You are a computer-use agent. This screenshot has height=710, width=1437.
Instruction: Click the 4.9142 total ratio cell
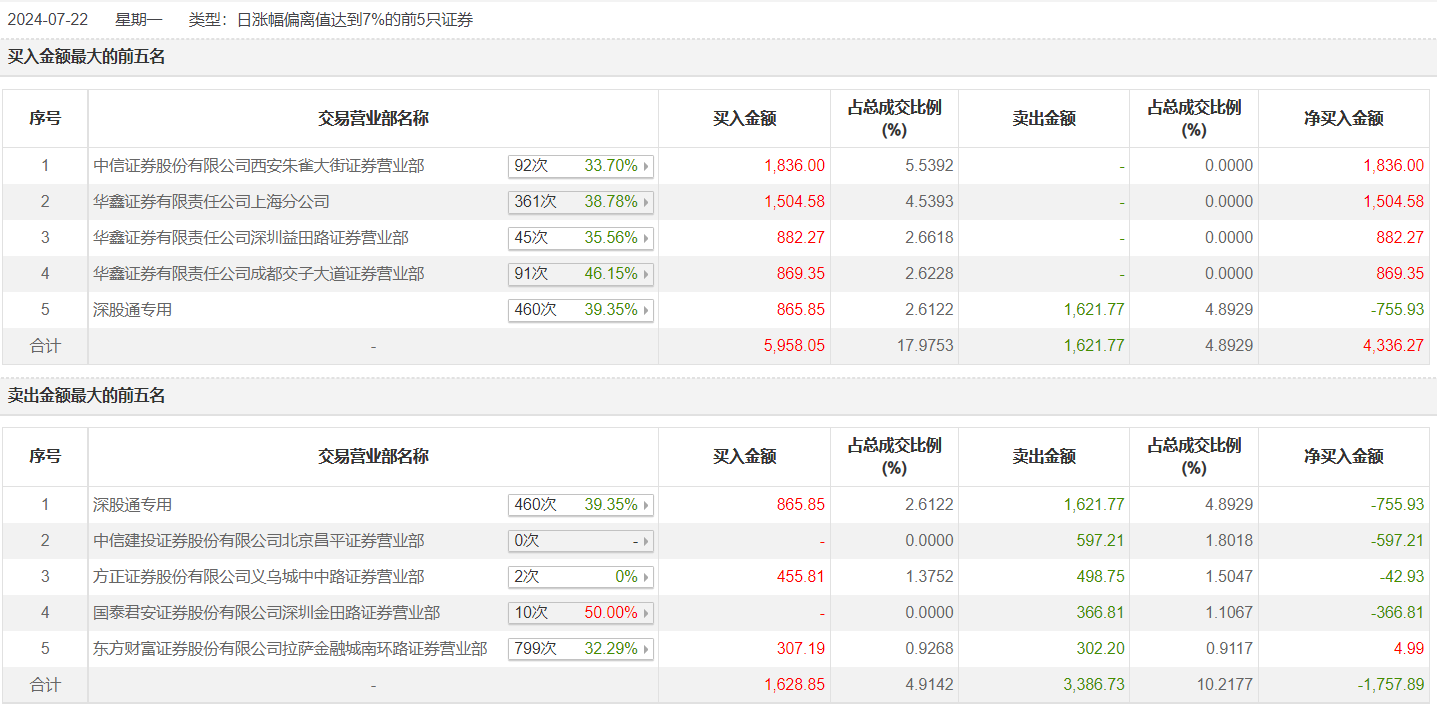pyautogui.click(x=930, y=685)
